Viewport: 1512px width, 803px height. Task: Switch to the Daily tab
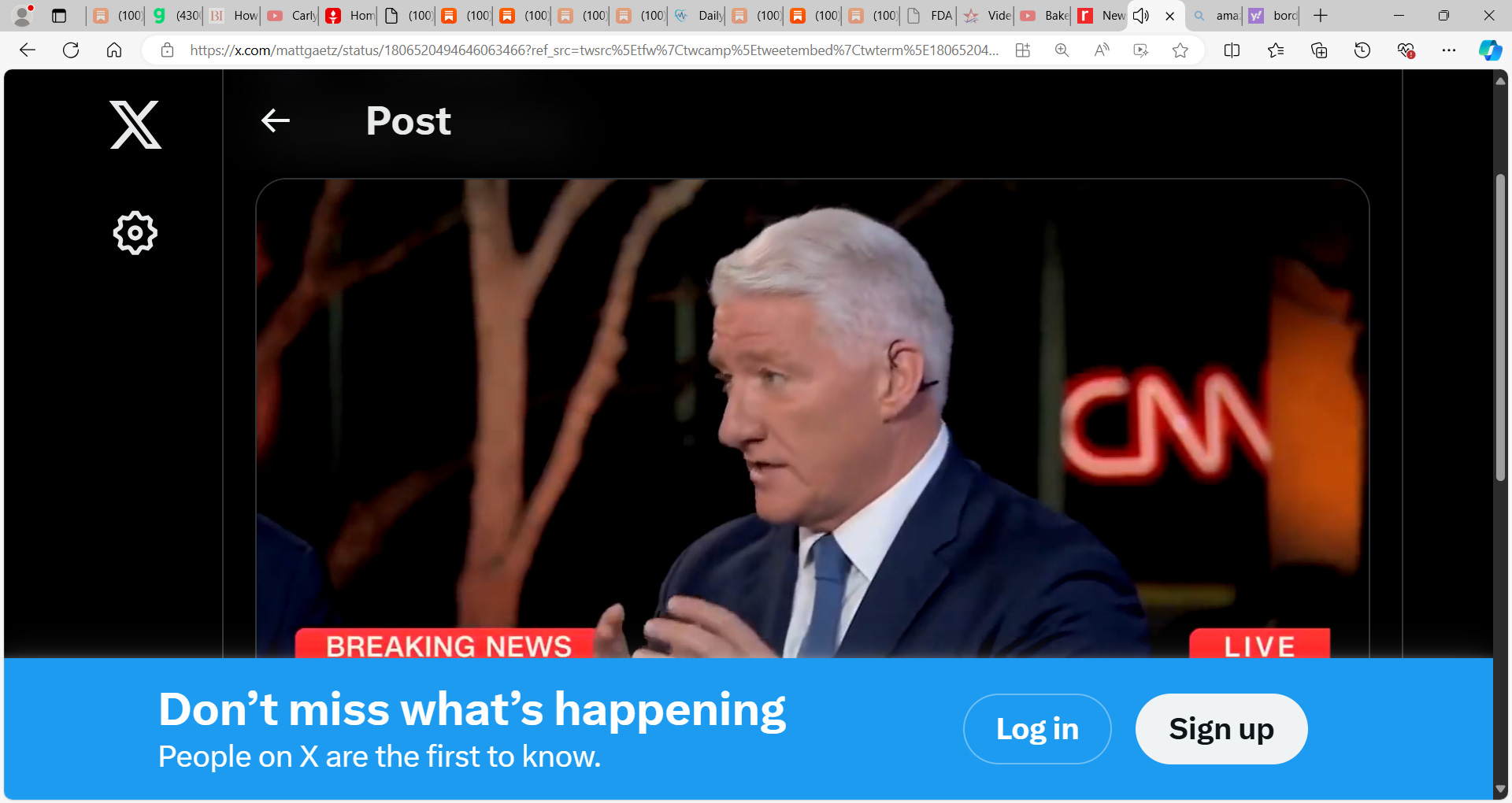coord(699,16)
